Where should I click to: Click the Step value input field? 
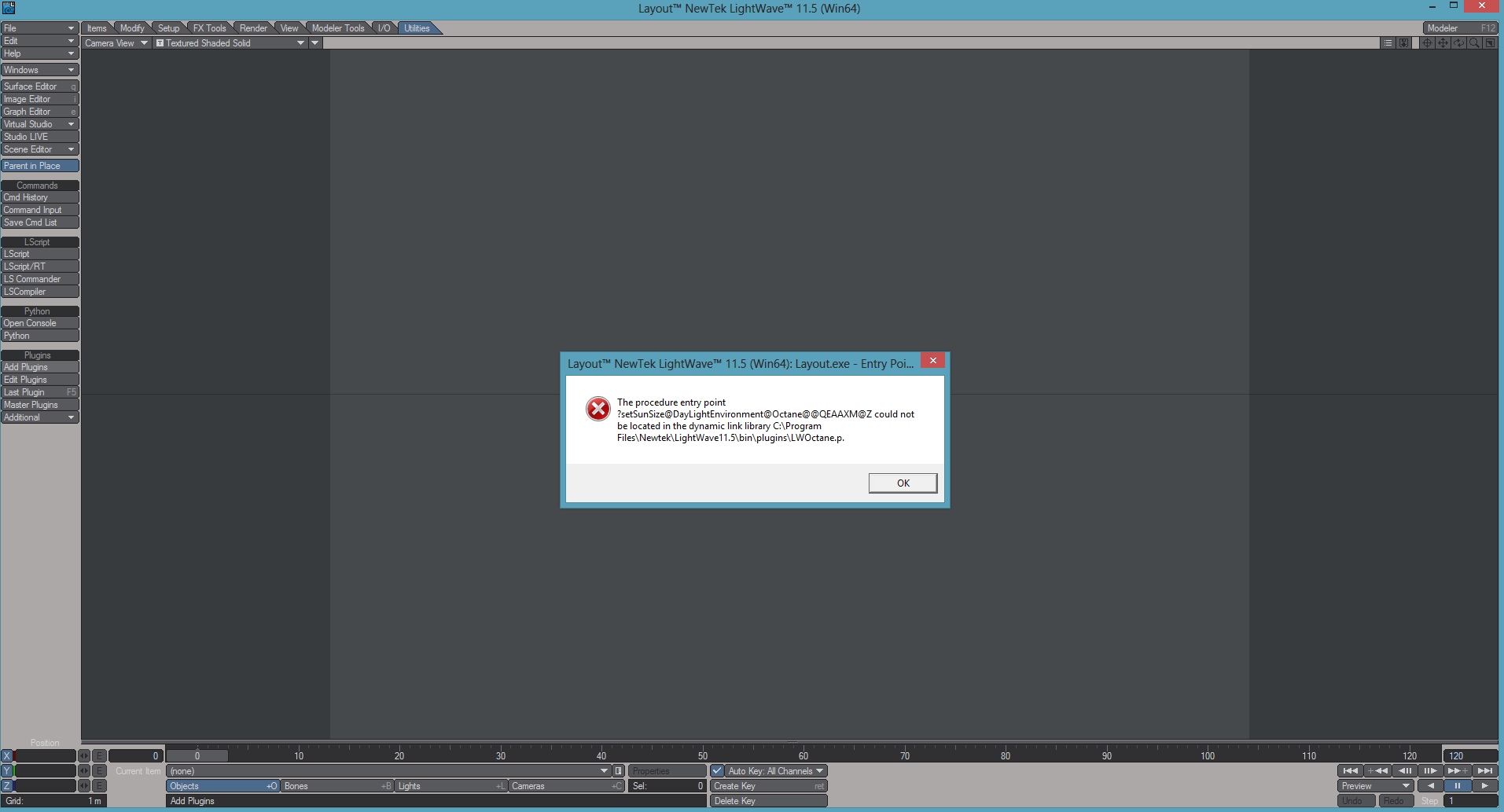tap(1470, 801)
